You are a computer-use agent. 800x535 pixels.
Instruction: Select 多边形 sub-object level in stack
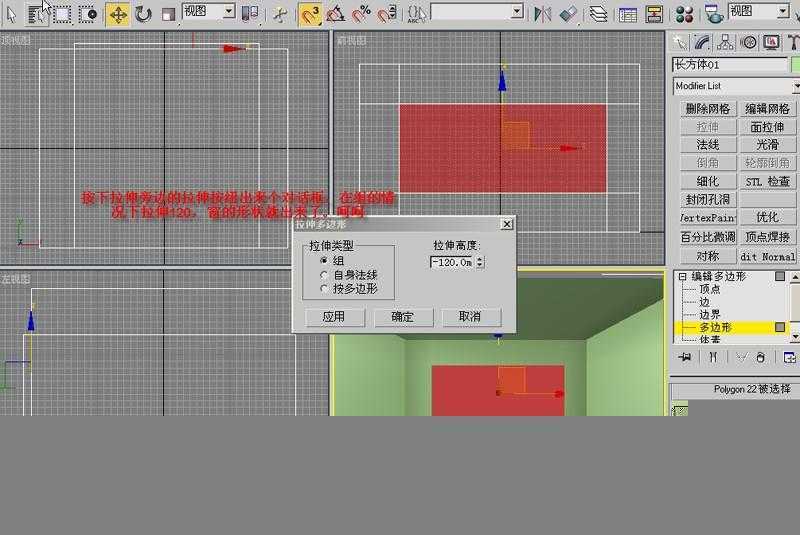tap(715, 327)
